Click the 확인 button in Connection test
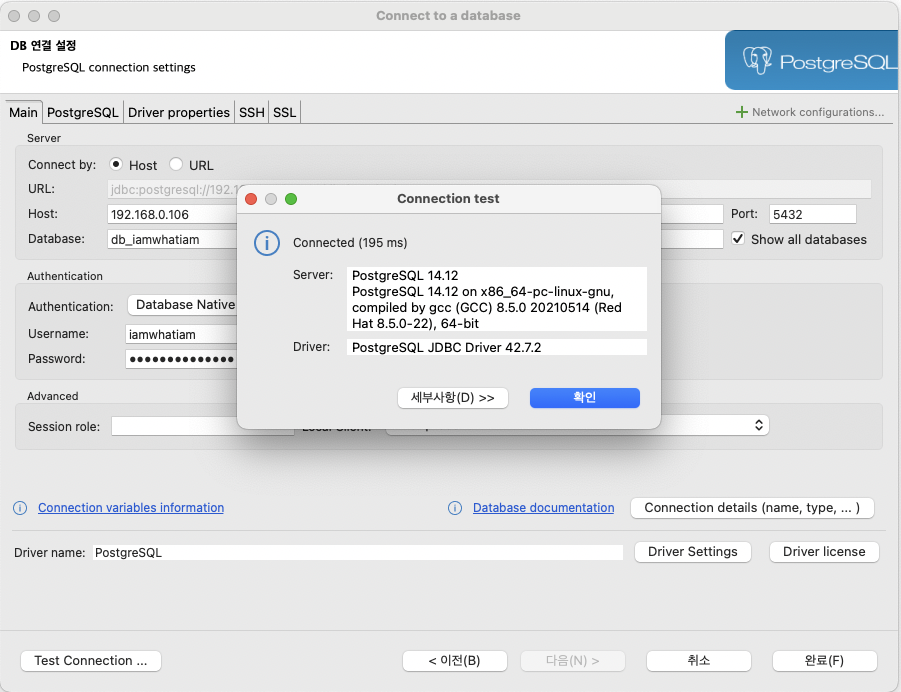This screenshot has height=692, width=901. (x=584, y=398)
